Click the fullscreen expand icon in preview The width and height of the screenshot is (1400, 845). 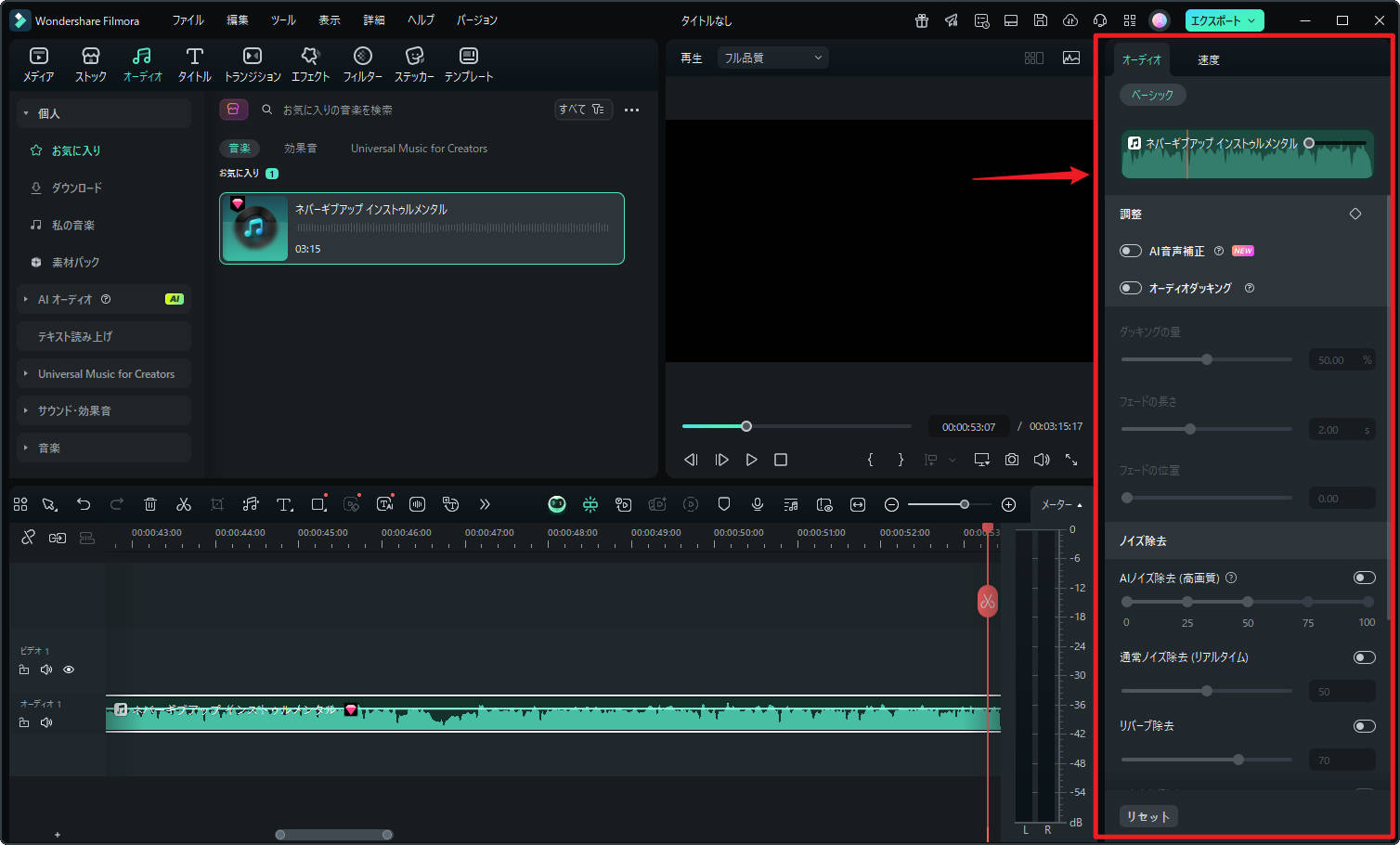1071,460
